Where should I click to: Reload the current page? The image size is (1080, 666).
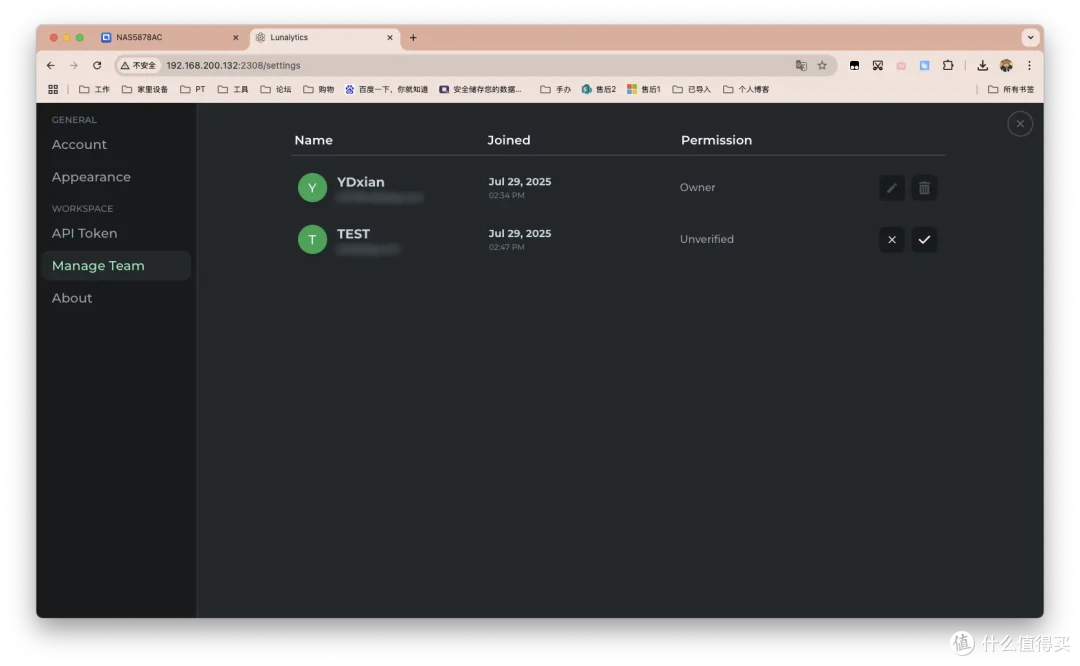coord(97,65)
